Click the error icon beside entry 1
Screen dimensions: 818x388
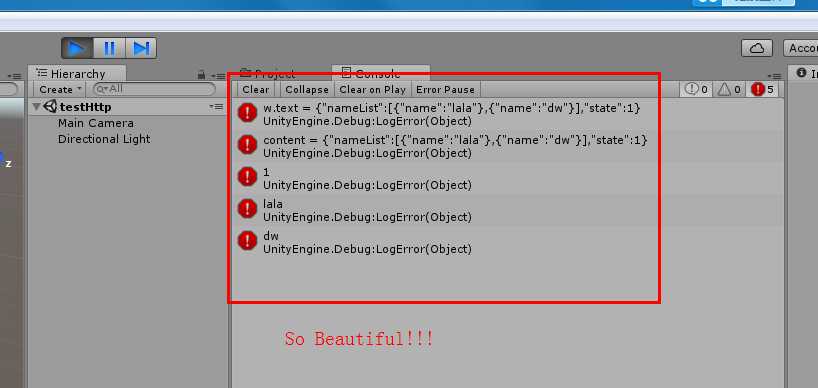[x=247, y=176]
